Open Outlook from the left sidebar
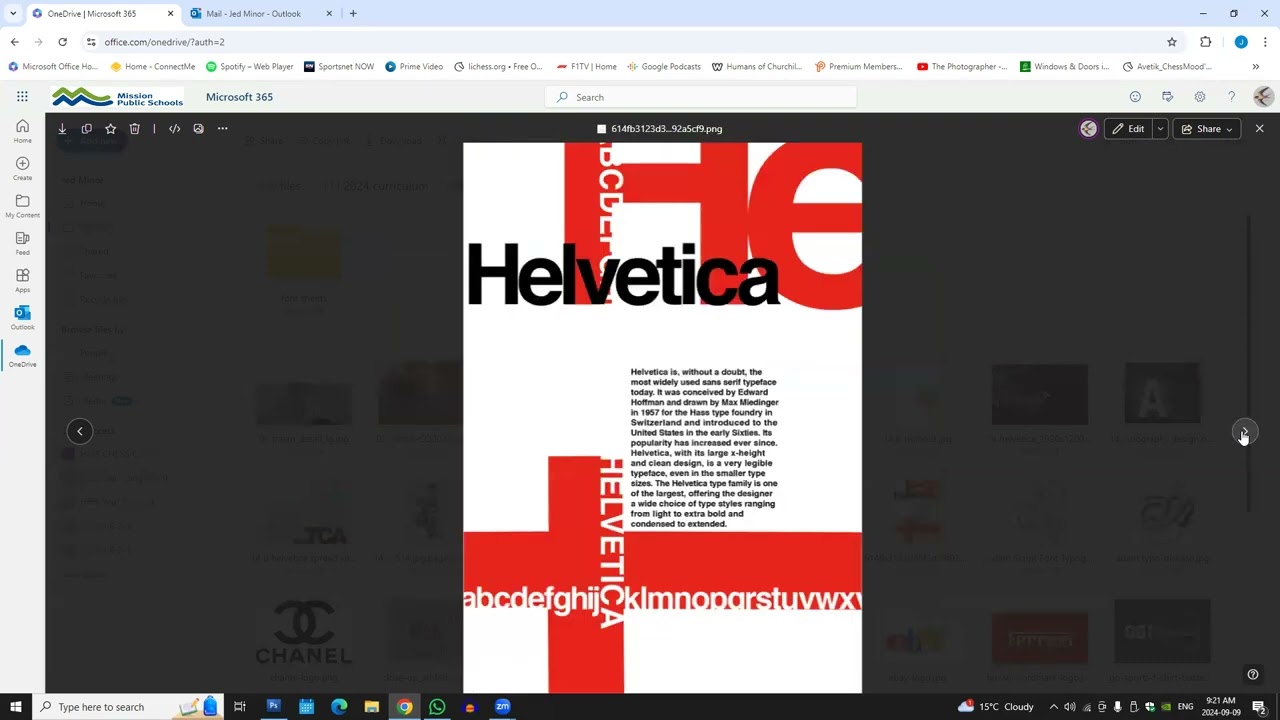Screen dimensions: 1280x720 (22, 318)
